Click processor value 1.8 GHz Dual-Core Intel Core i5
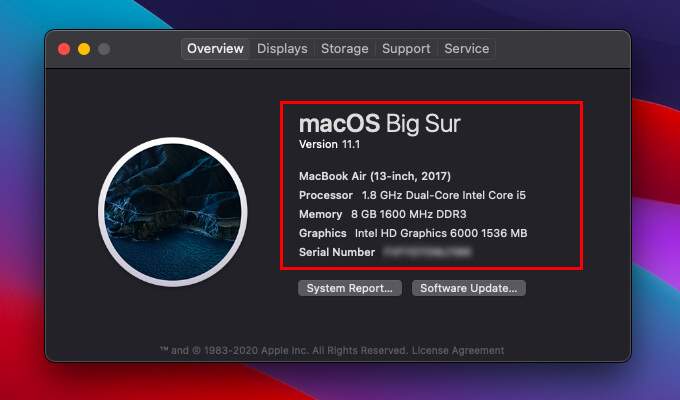Viewport: 680px width, 400px height. (444, 195)
